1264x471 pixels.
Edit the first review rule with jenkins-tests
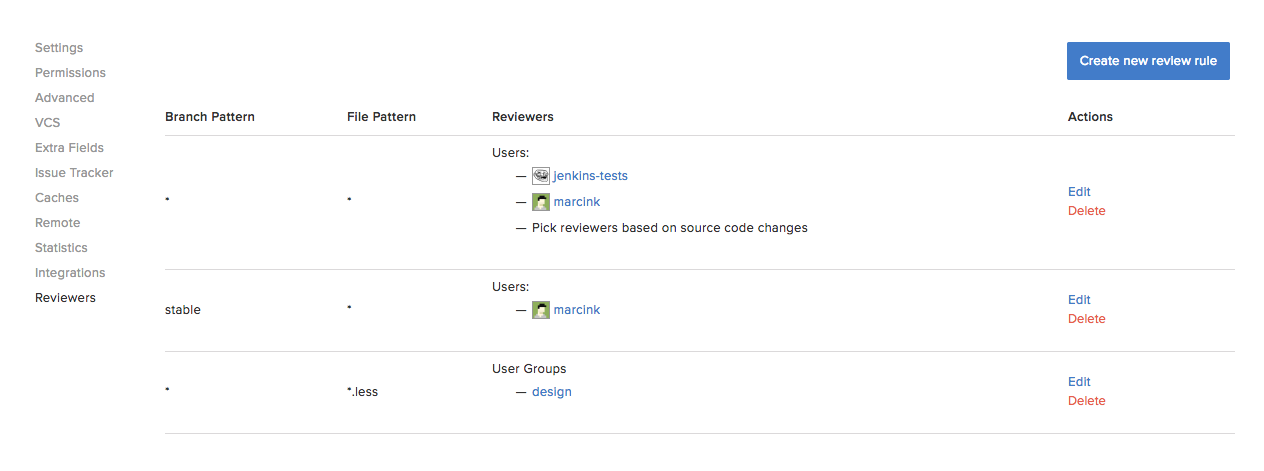tap(1079, 192)
